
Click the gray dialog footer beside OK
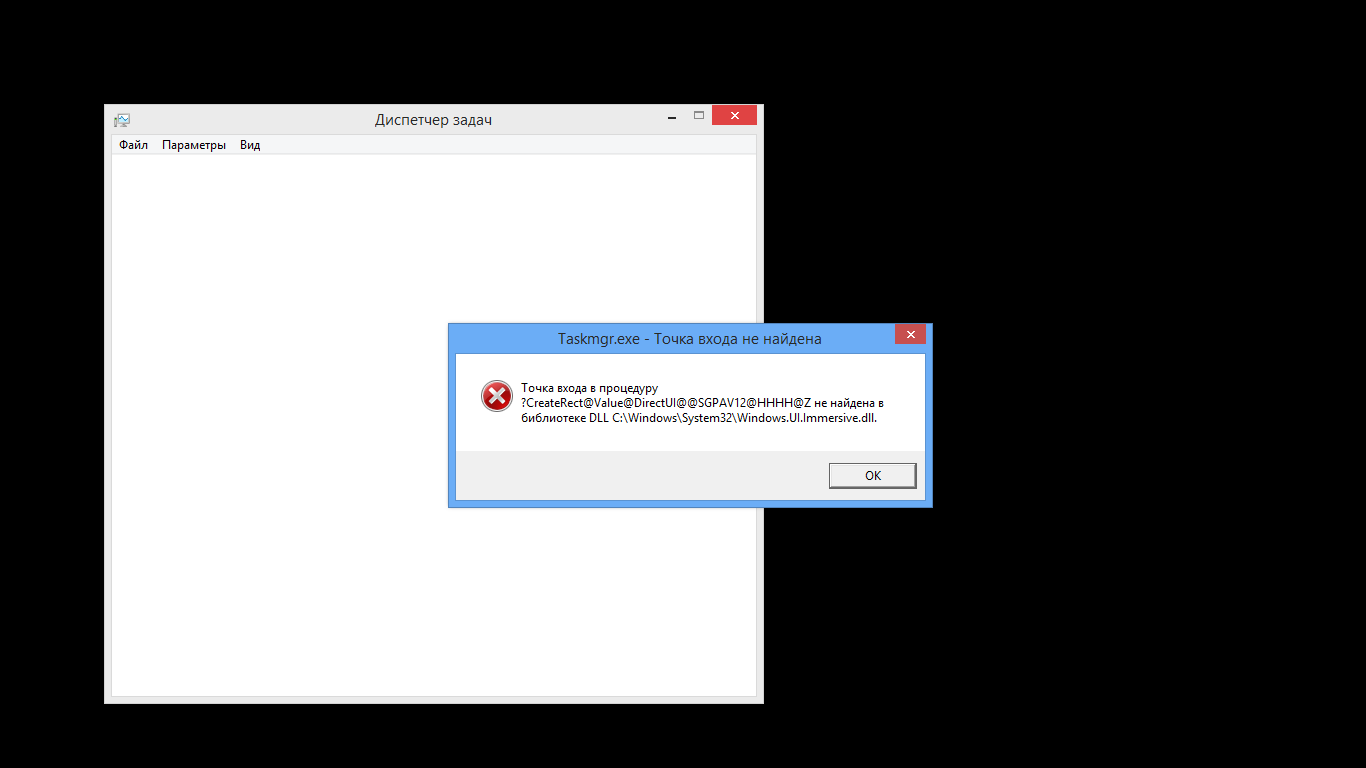coord(640,476)
